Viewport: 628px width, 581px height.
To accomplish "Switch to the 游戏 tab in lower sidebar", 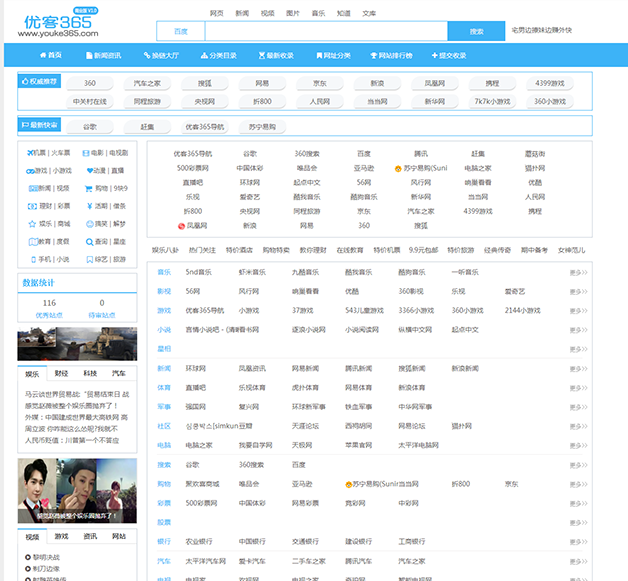I will (61, 536).
